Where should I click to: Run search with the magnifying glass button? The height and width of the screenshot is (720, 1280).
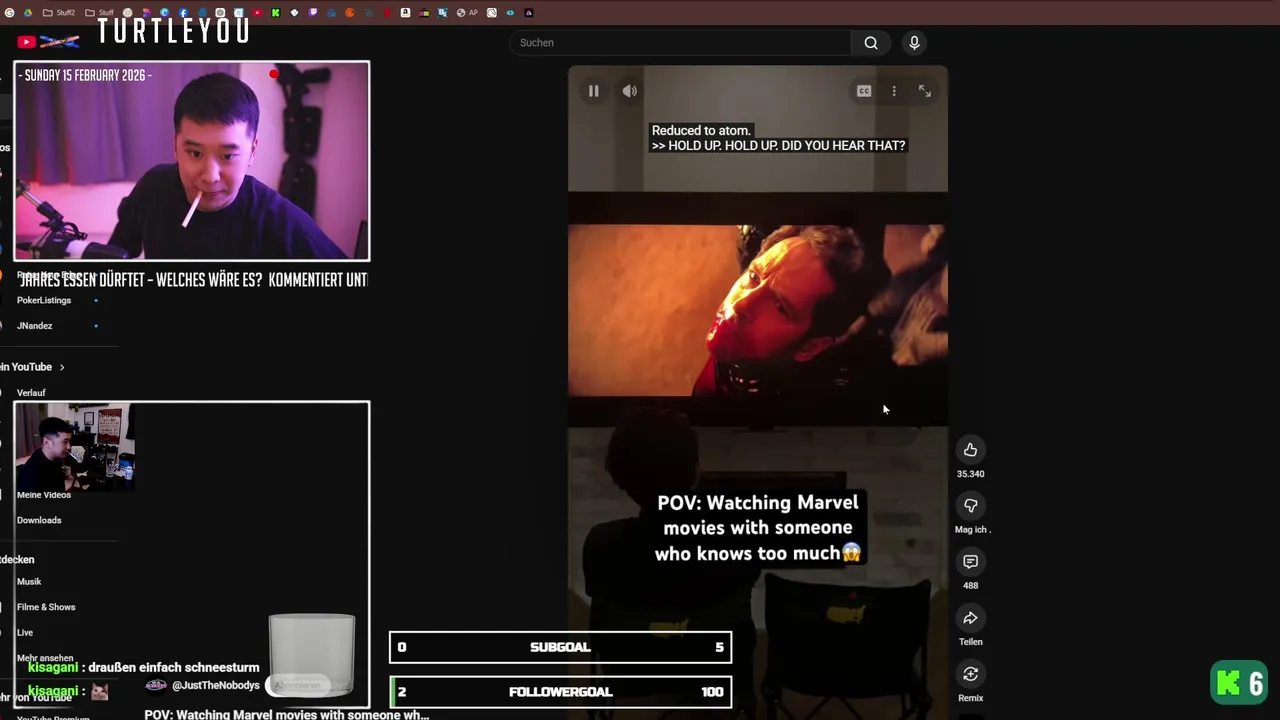point(871,43)
